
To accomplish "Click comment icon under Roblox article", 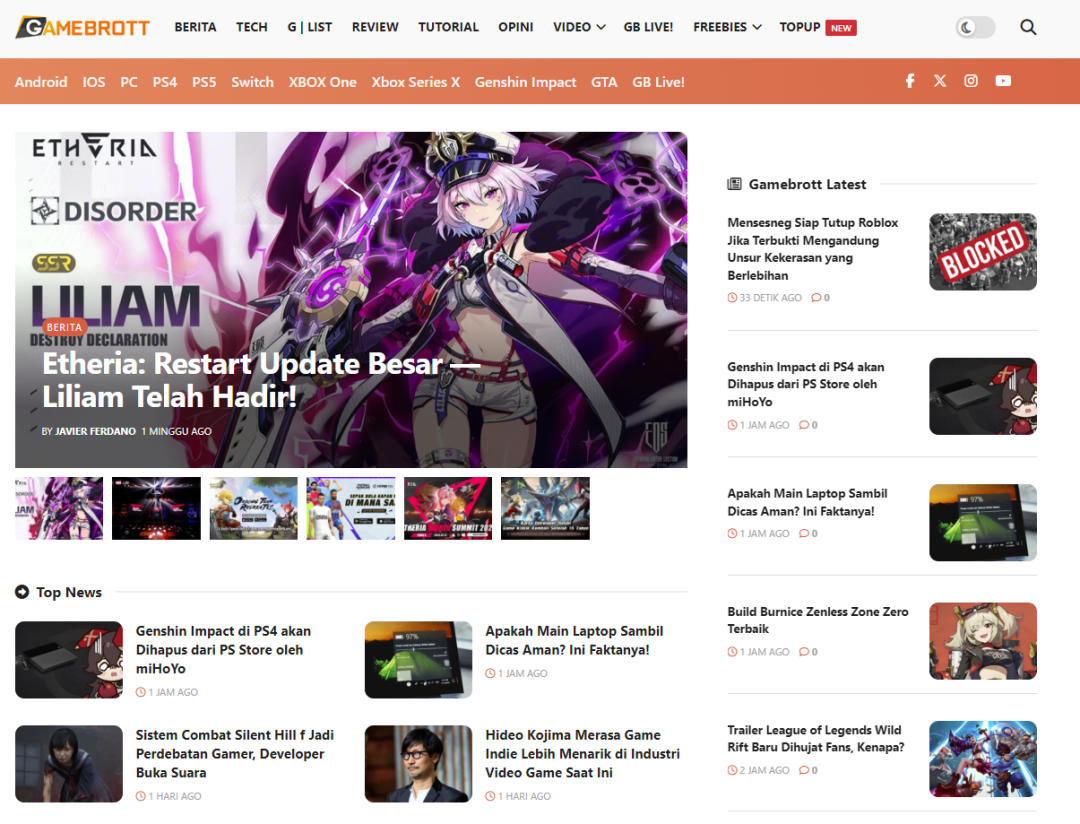I will [x=816, y=298].
